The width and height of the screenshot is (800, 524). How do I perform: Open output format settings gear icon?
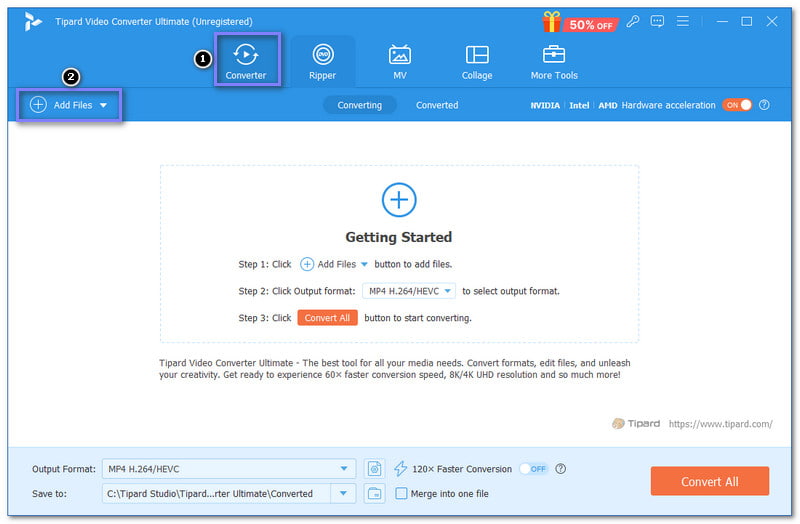click(375, 468)
